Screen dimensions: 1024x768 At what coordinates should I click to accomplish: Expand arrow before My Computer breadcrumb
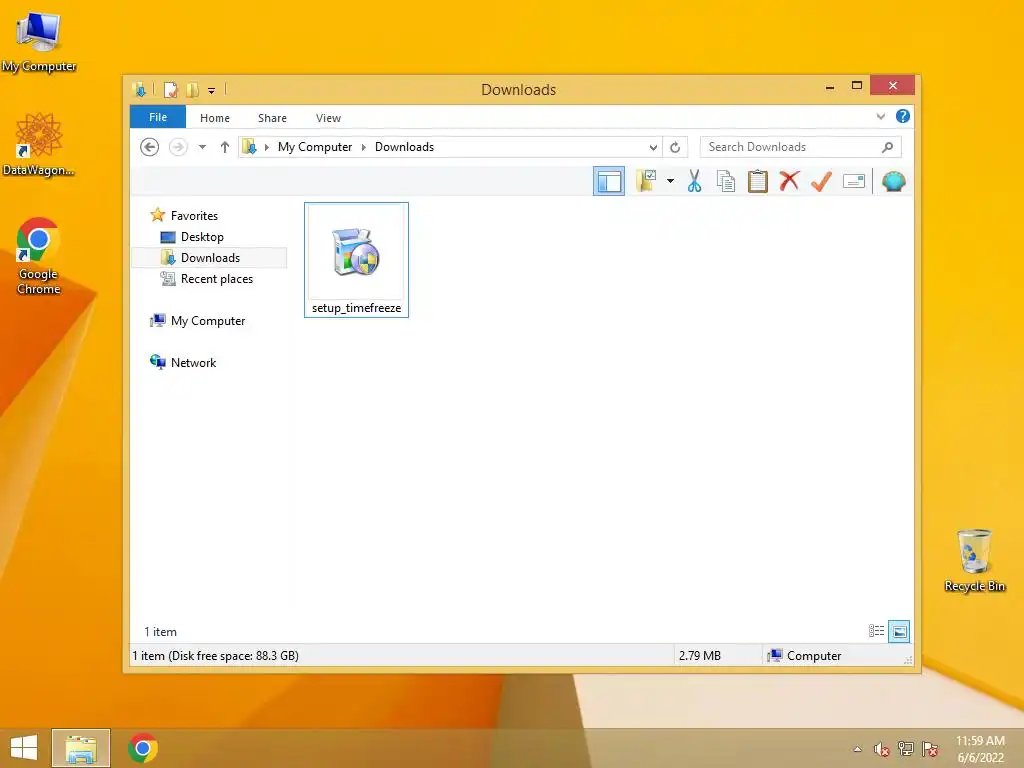[x=266, y=147]
